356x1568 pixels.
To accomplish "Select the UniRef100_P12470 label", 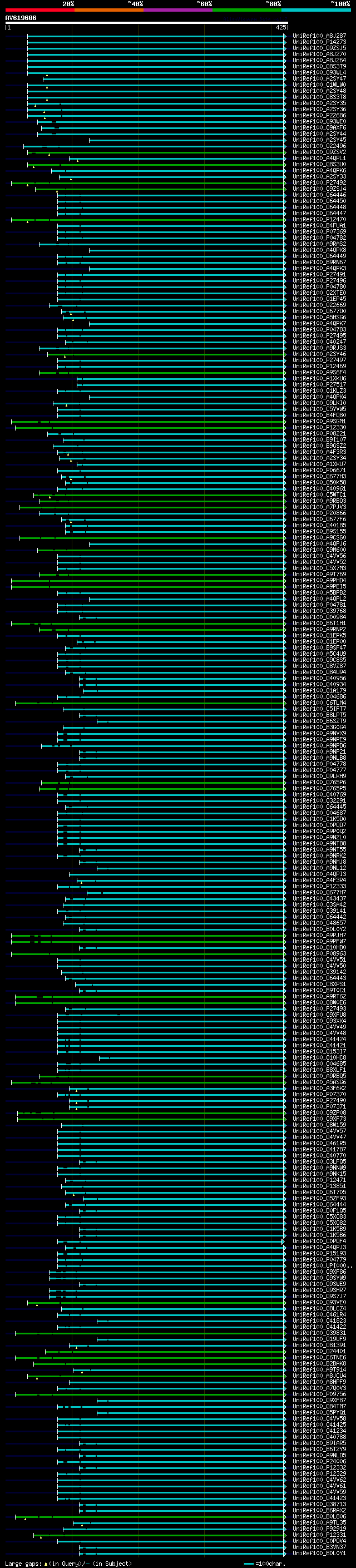I will tap(319, 220).
